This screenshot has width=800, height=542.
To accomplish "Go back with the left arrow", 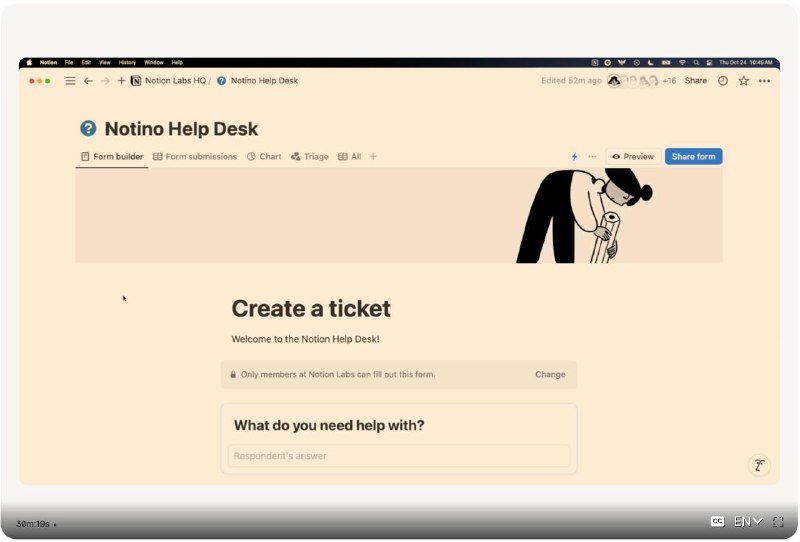I will click(88, 81).
